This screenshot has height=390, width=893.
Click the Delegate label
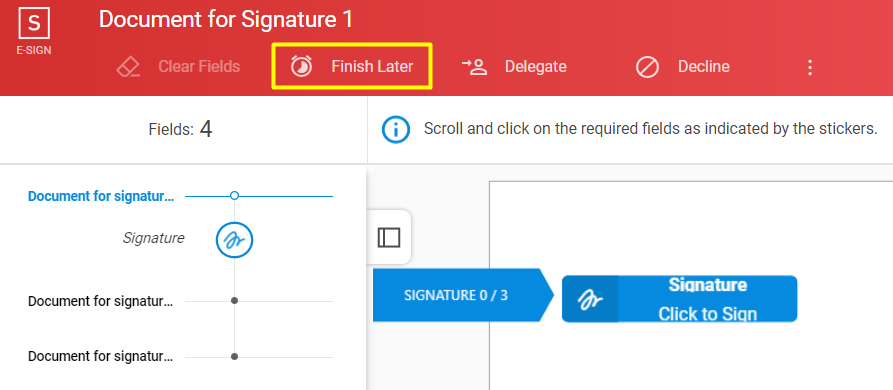(535, 67)
